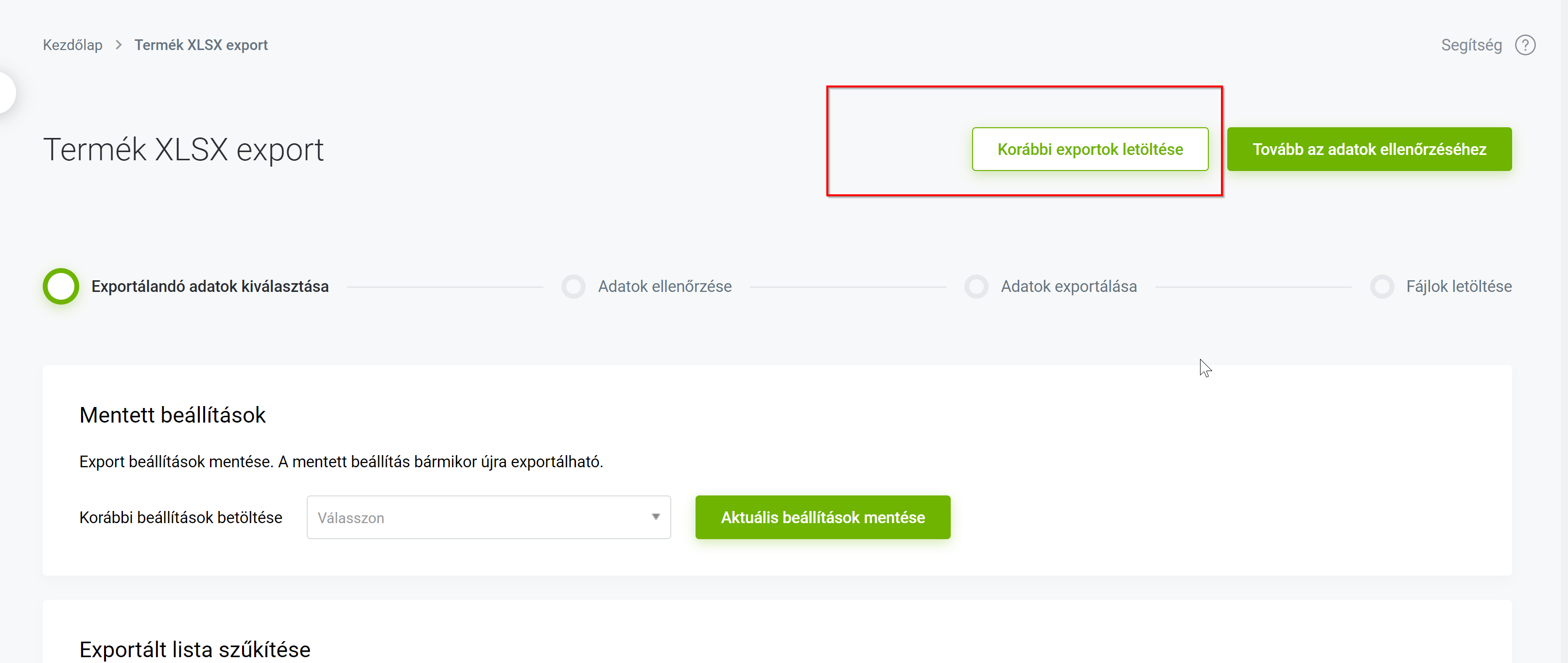The width and height of the screenshot is (1568, 663).
Task: Click the Termék XLSX export page title
Action: [x=183, y=150]
